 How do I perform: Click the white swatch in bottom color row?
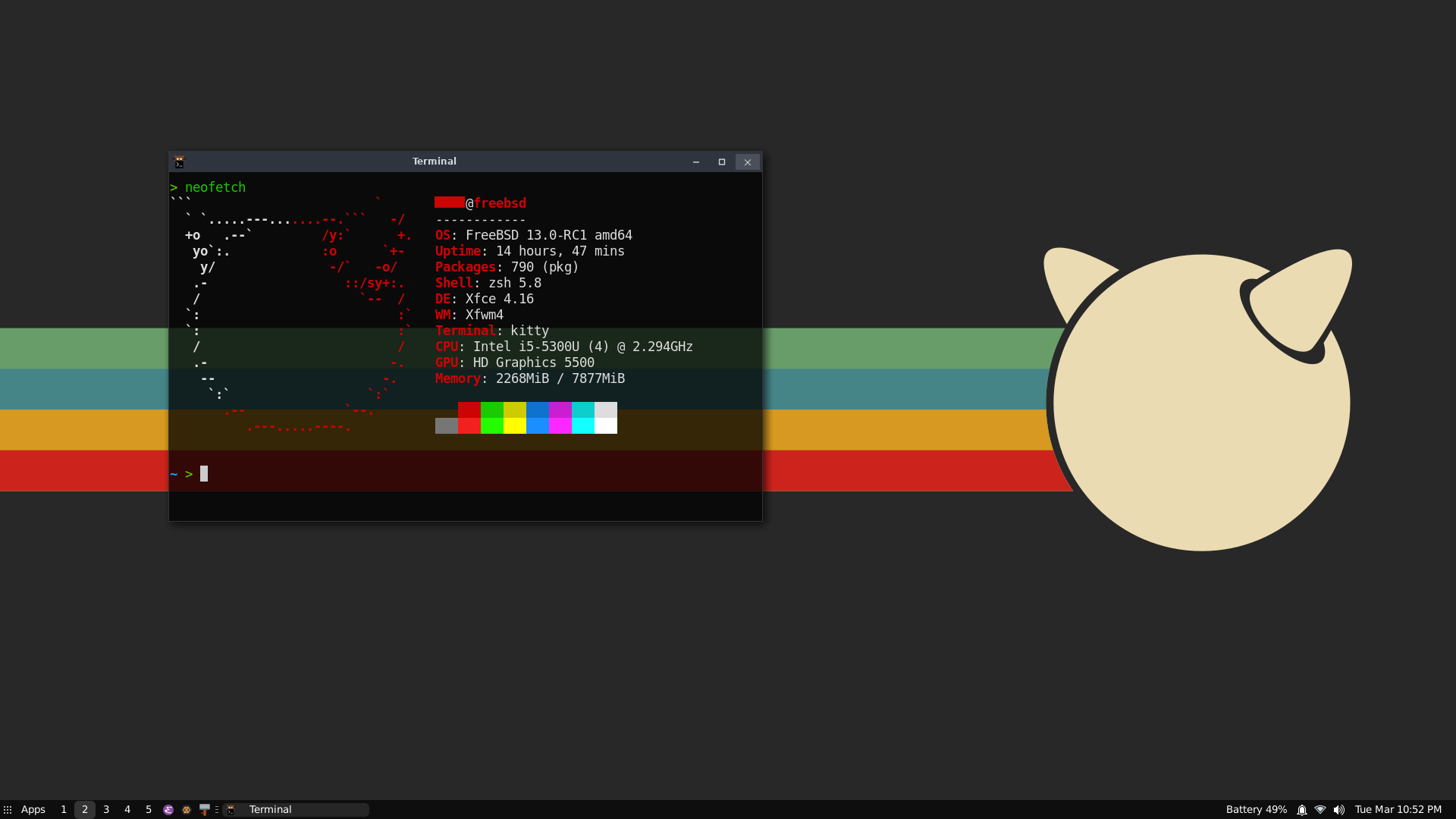click(606, 425)
